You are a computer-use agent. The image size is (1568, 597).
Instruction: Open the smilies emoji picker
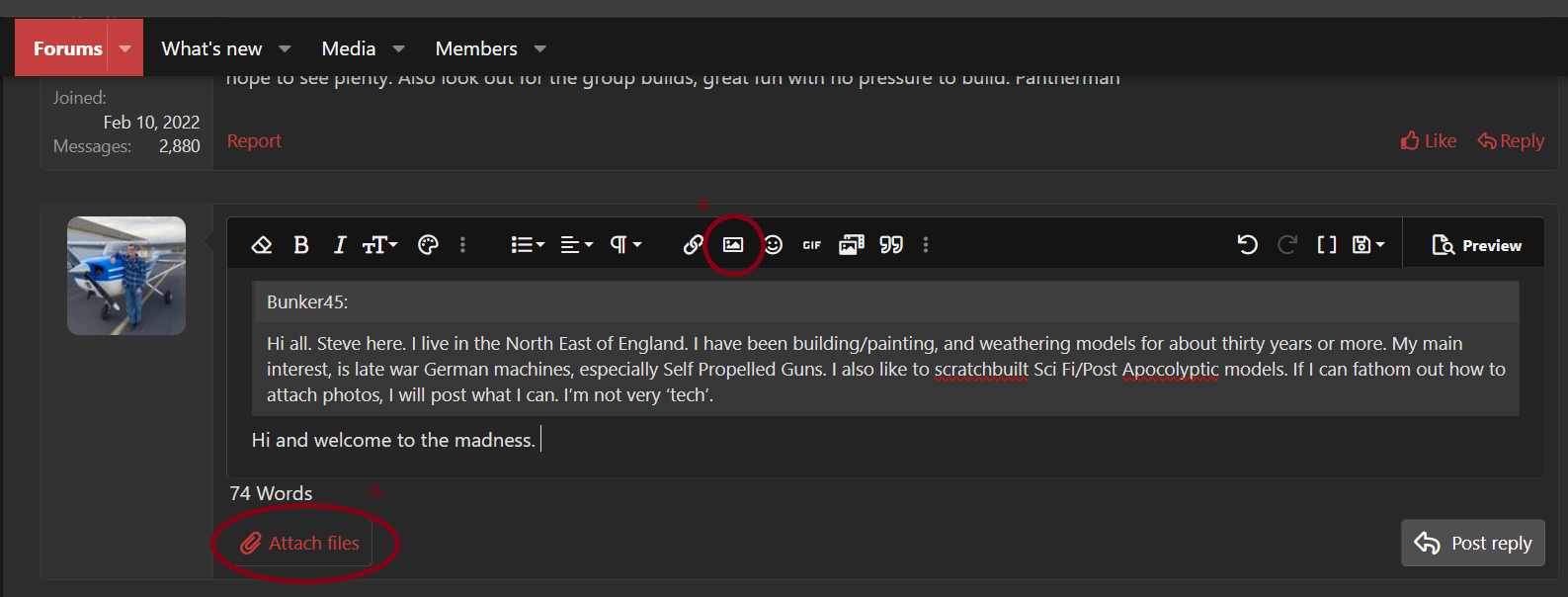tap(773, 245)
